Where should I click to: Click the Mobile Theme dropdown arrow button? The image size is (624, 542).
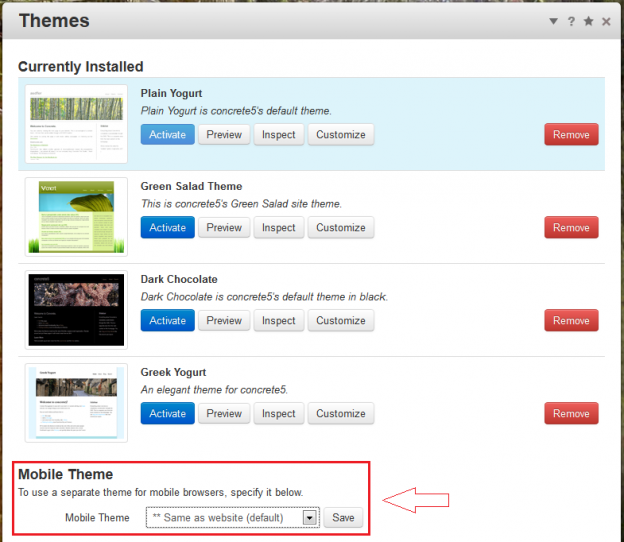310,518
